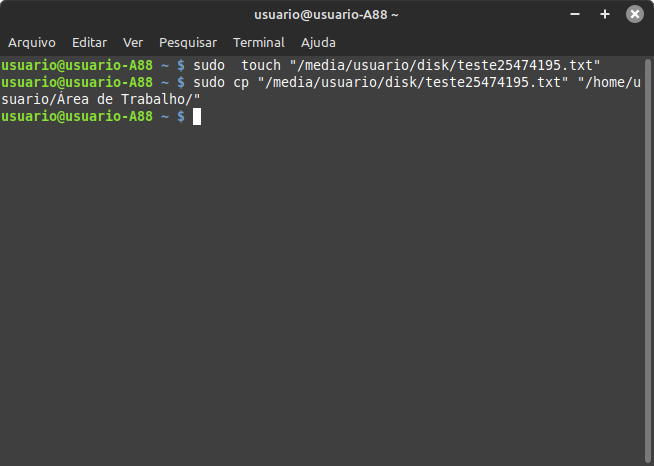Close the terminal with the X icon
Viewport: 654px width, 466px height.
click(x=635, y=14)
